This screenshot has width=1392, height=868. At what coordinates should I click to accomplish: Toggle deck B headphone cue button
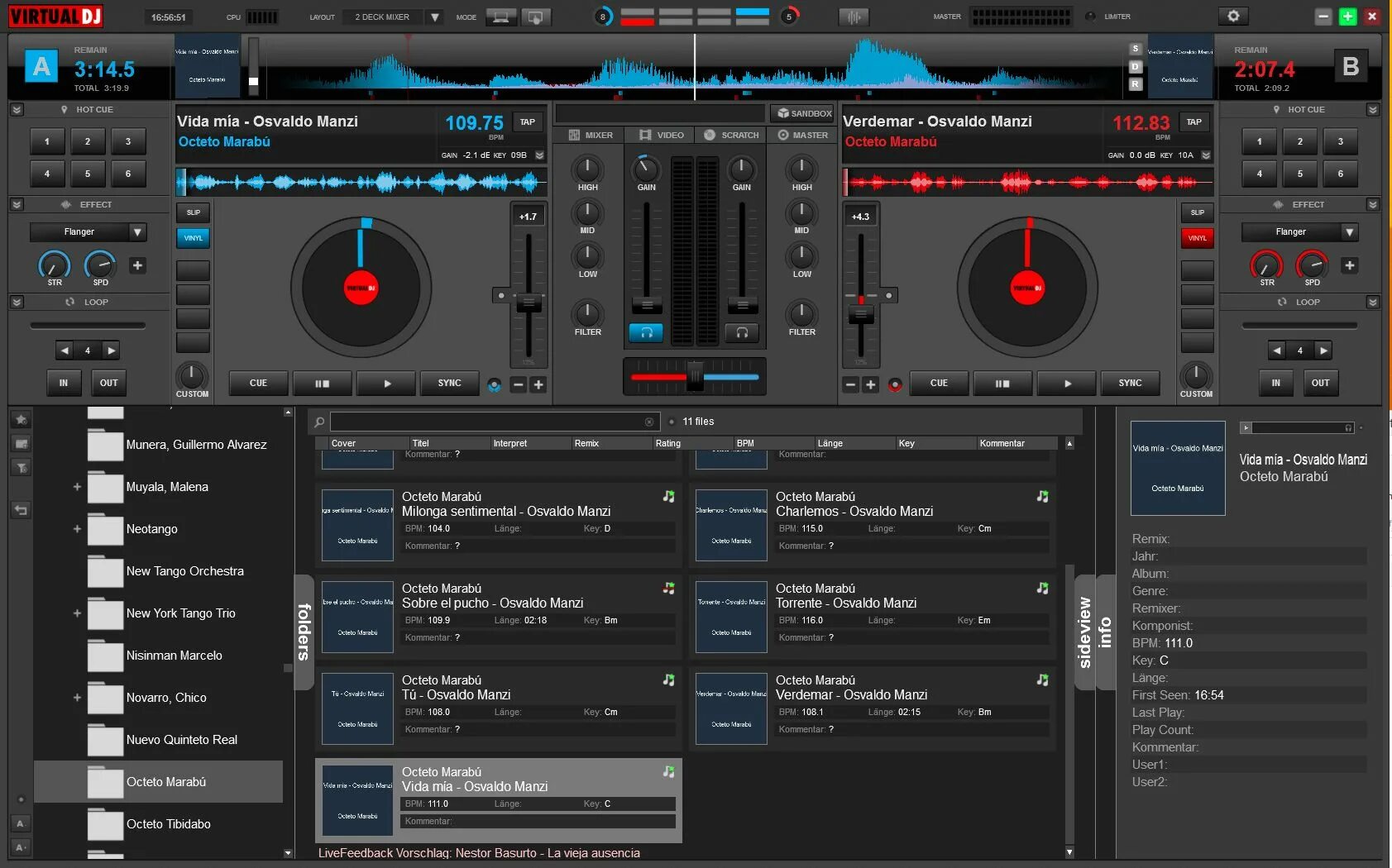point(742,332)
